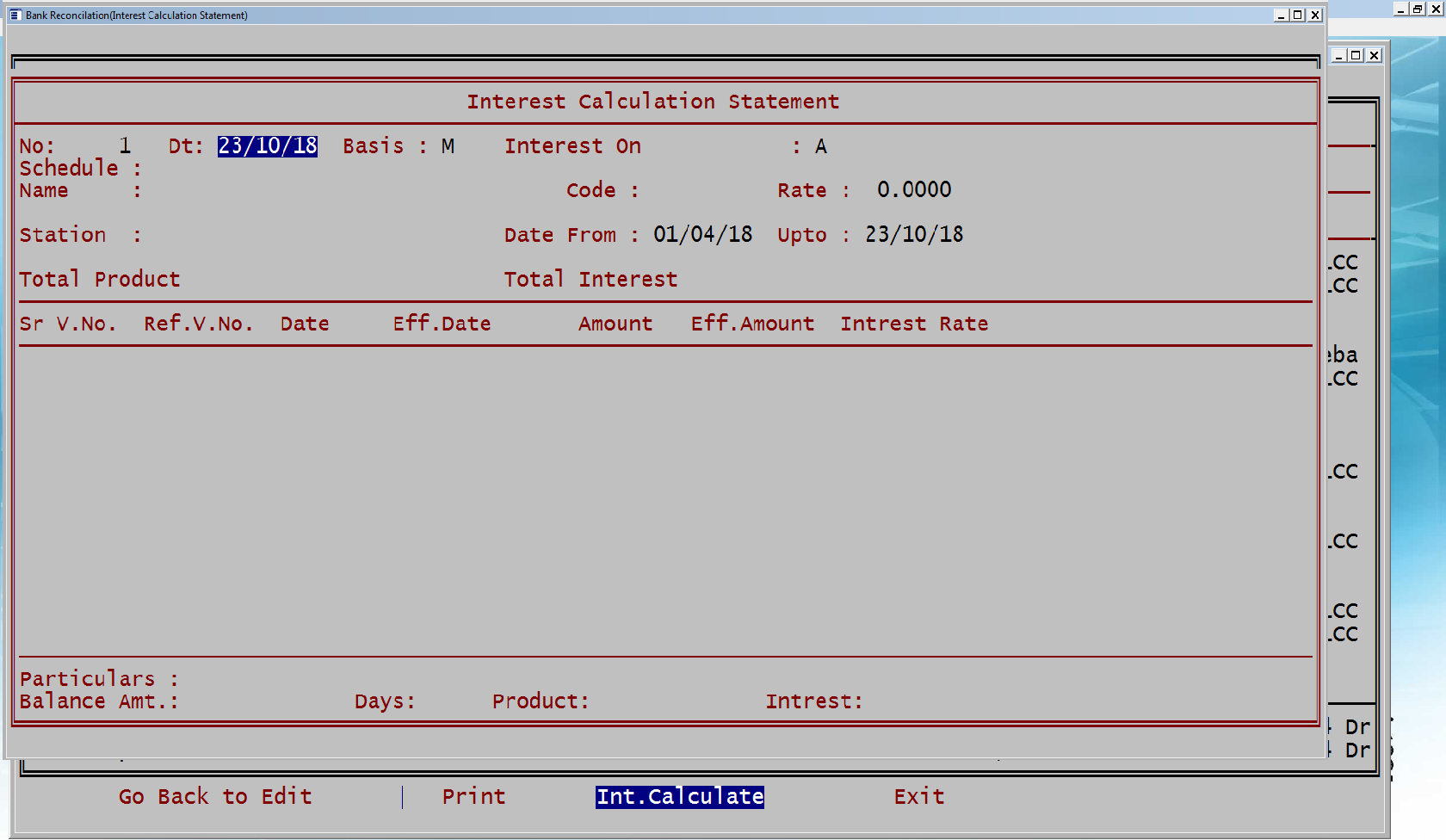Click the Basis value M
The height and width of the screenshot is (840, 1446).
click(448, 146)
